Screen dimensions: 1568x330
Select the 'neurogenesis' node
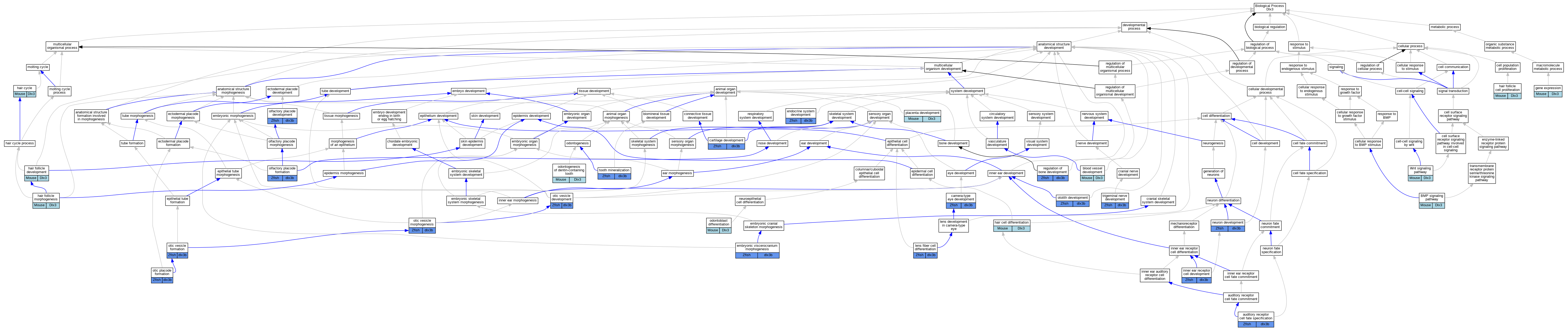click(x=1212, y=143)
